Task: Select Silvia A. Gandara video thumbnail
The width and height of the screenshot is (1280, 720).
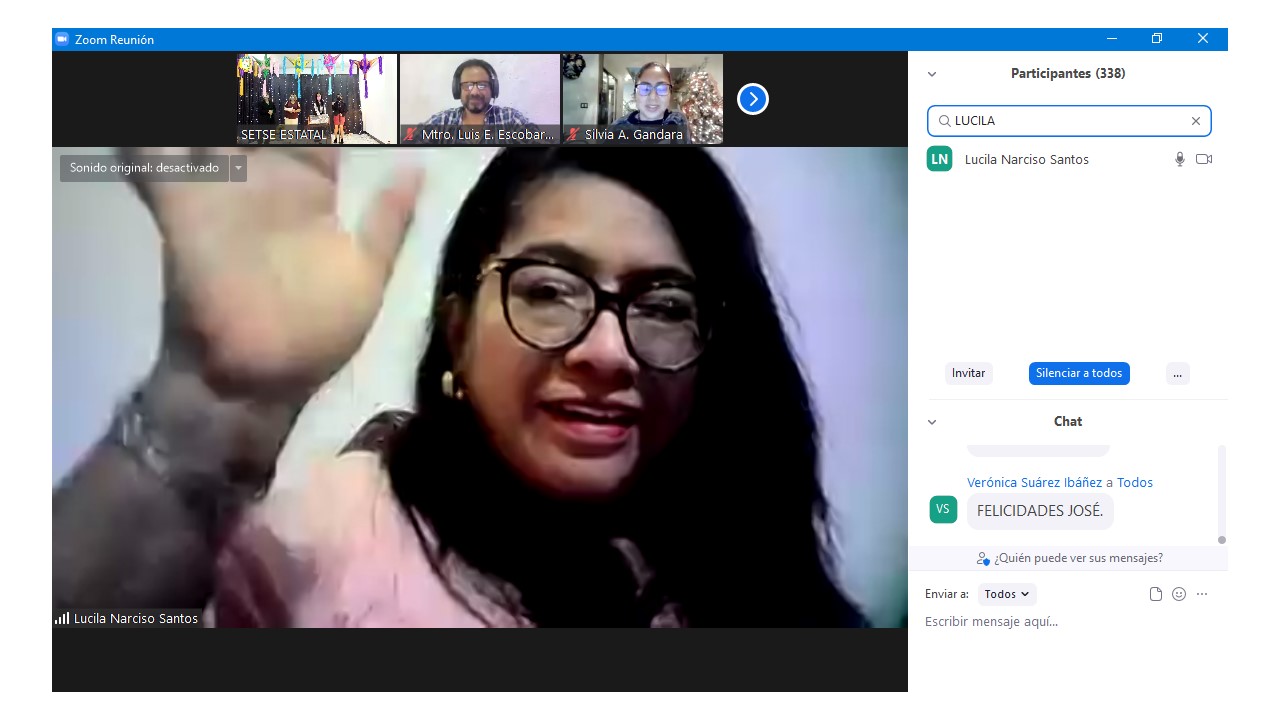Action: [x=643, y=99]
